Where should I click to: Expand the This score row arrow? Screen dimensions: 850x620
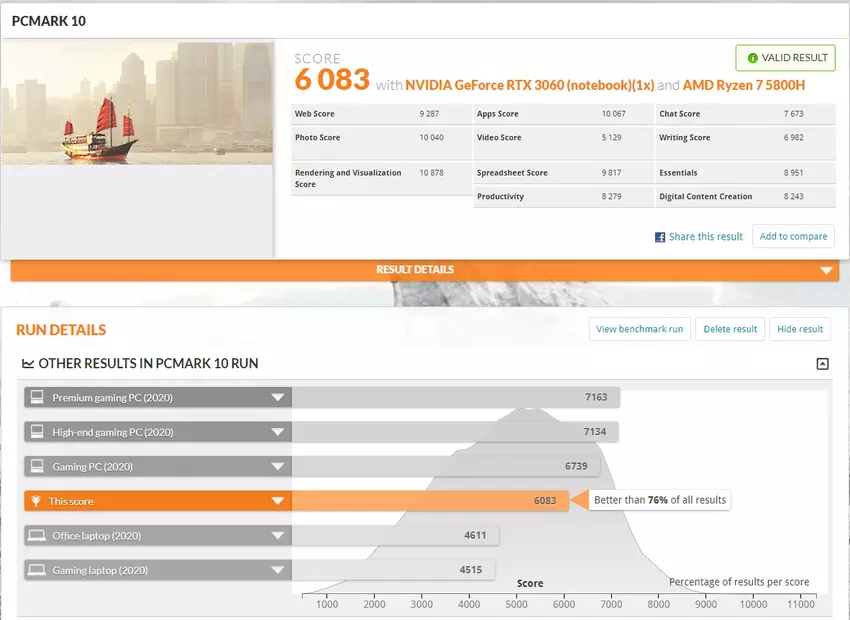pyautogui.click(x=278, y=502)
